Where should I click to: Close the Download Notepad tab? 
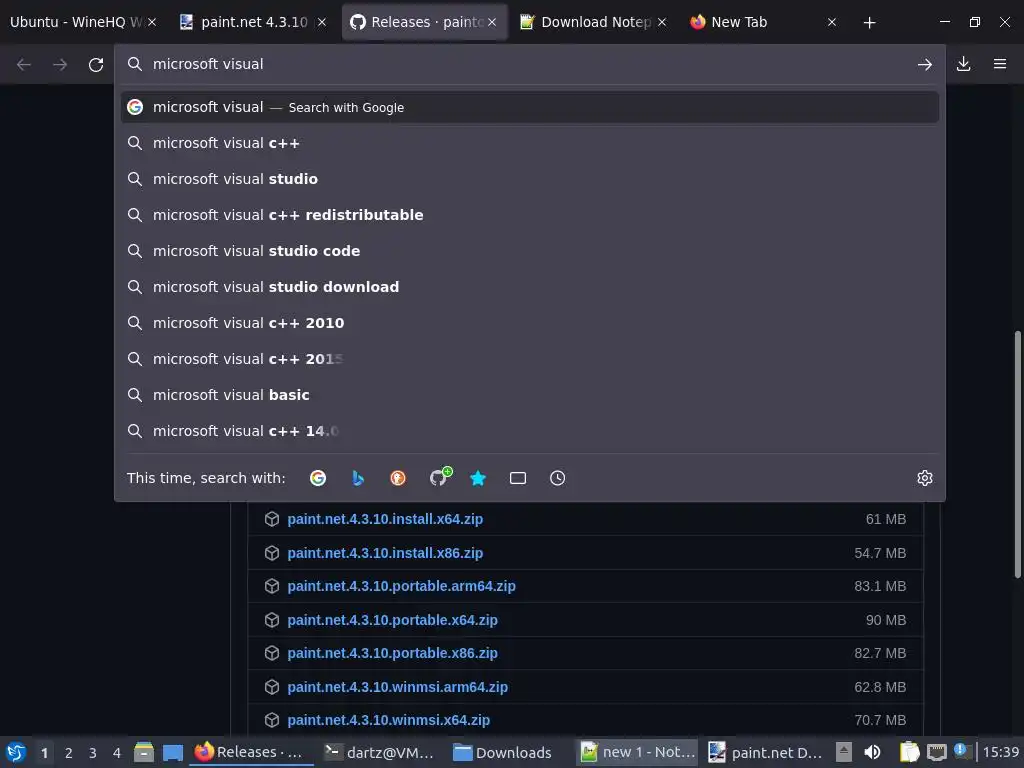662,22
